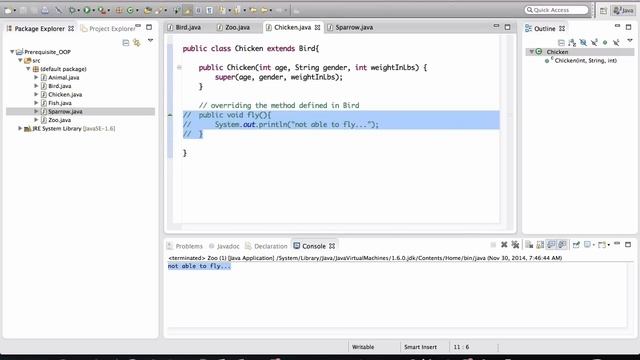Toggle Hide Fields in Outline
640x360 pixels.
(583, 42)
